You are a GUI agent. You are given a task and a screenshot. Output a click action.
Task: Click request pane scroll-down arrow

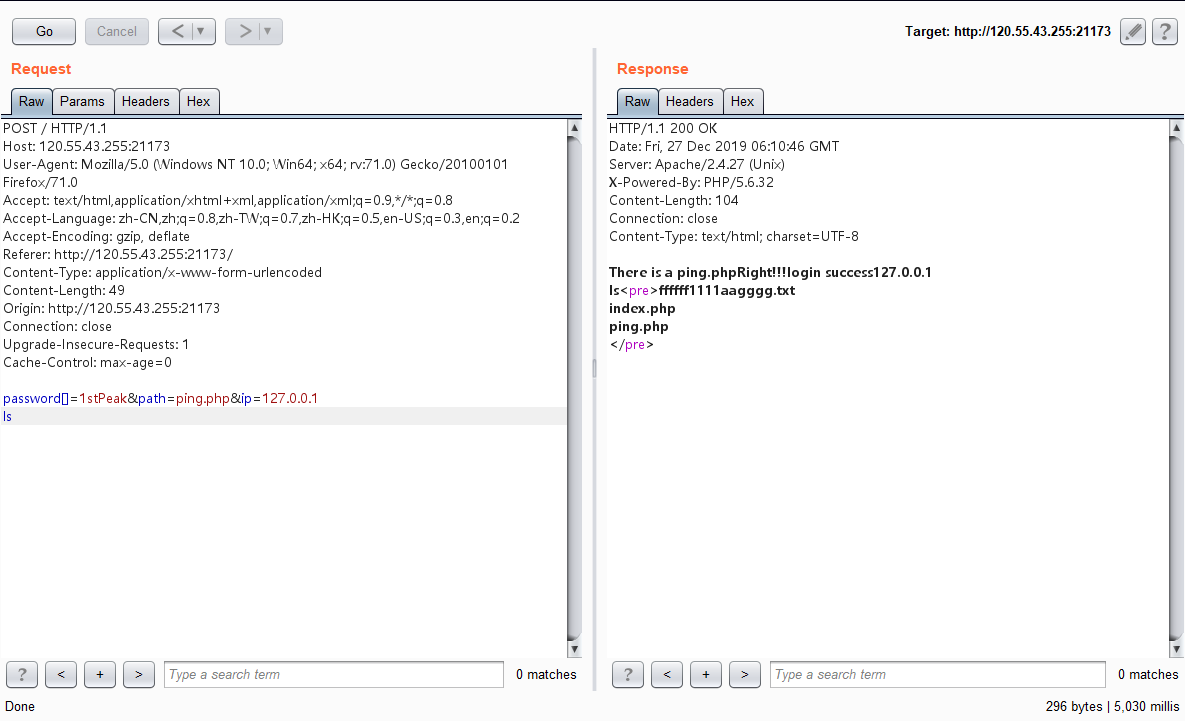(574, 649)
